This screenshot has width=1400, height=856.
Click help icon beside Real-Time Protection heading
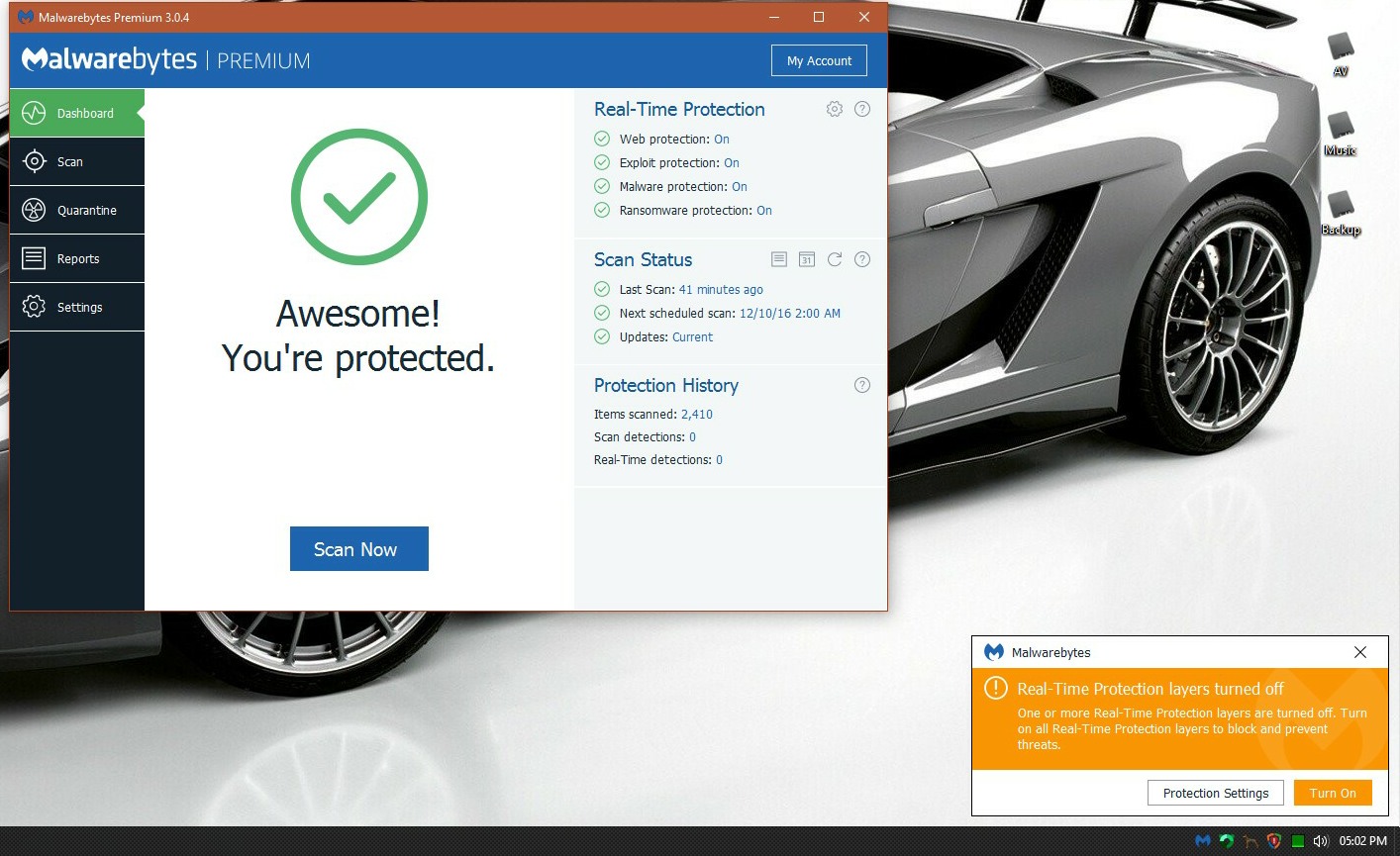pyautogui.click(x=862, y=109)
